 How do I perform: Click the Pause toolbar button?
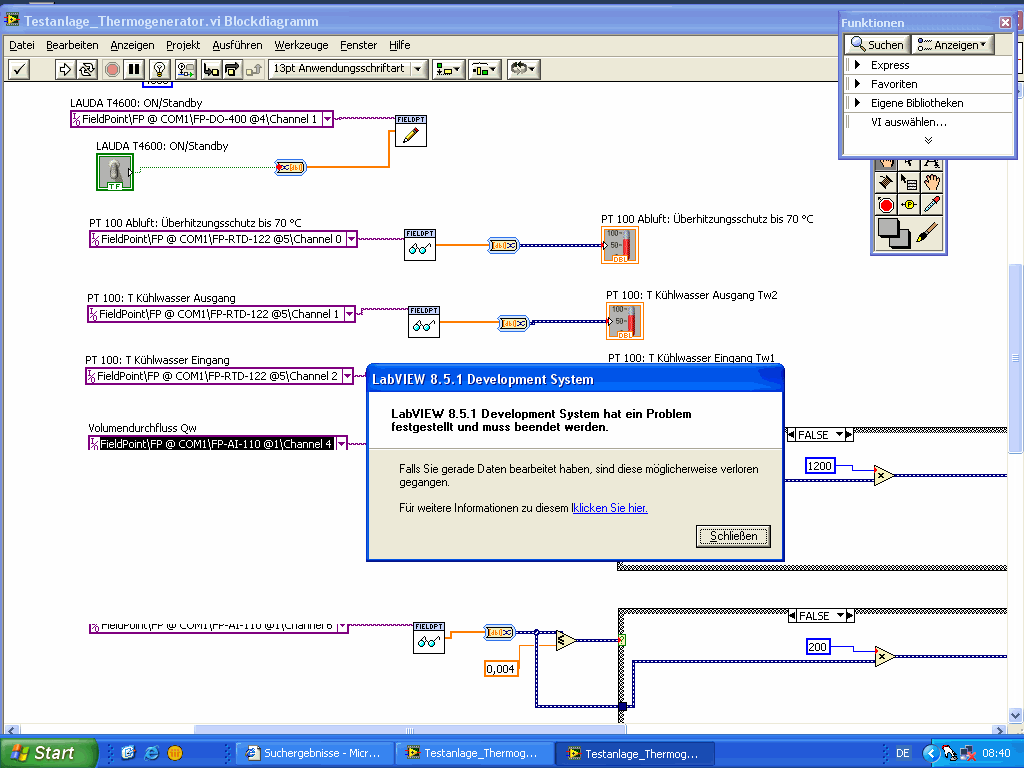[135, 69]
